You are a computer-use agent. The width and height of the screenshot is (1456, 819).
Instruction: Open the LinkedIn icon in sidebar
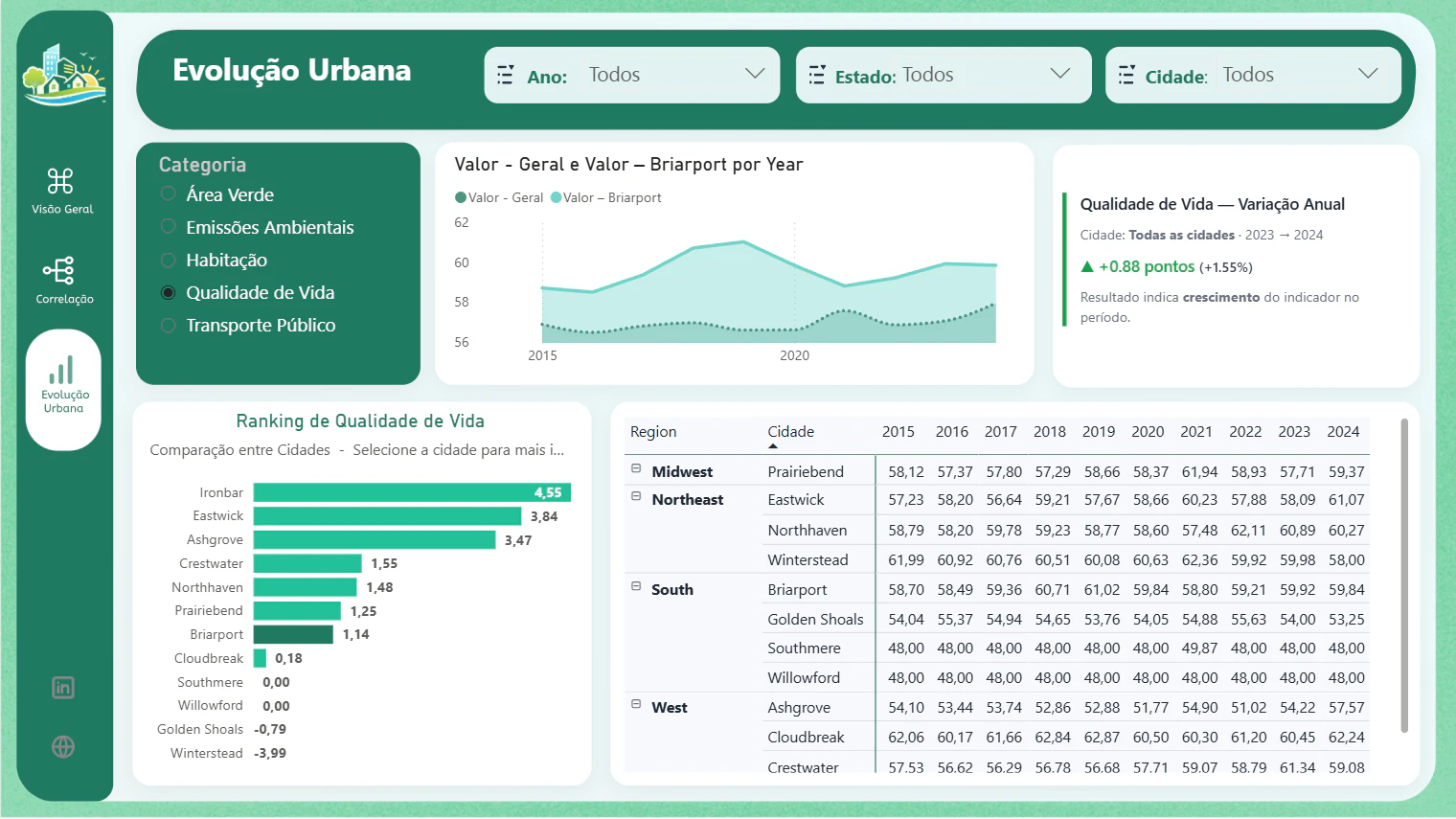pos(63,688)
